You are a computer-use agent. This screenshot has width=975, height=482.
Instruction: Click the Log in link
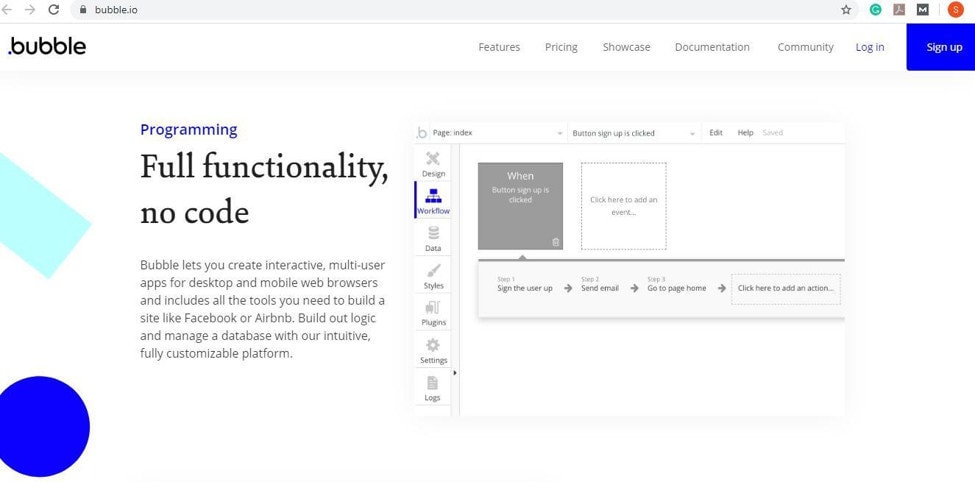[x=869, y=47]
